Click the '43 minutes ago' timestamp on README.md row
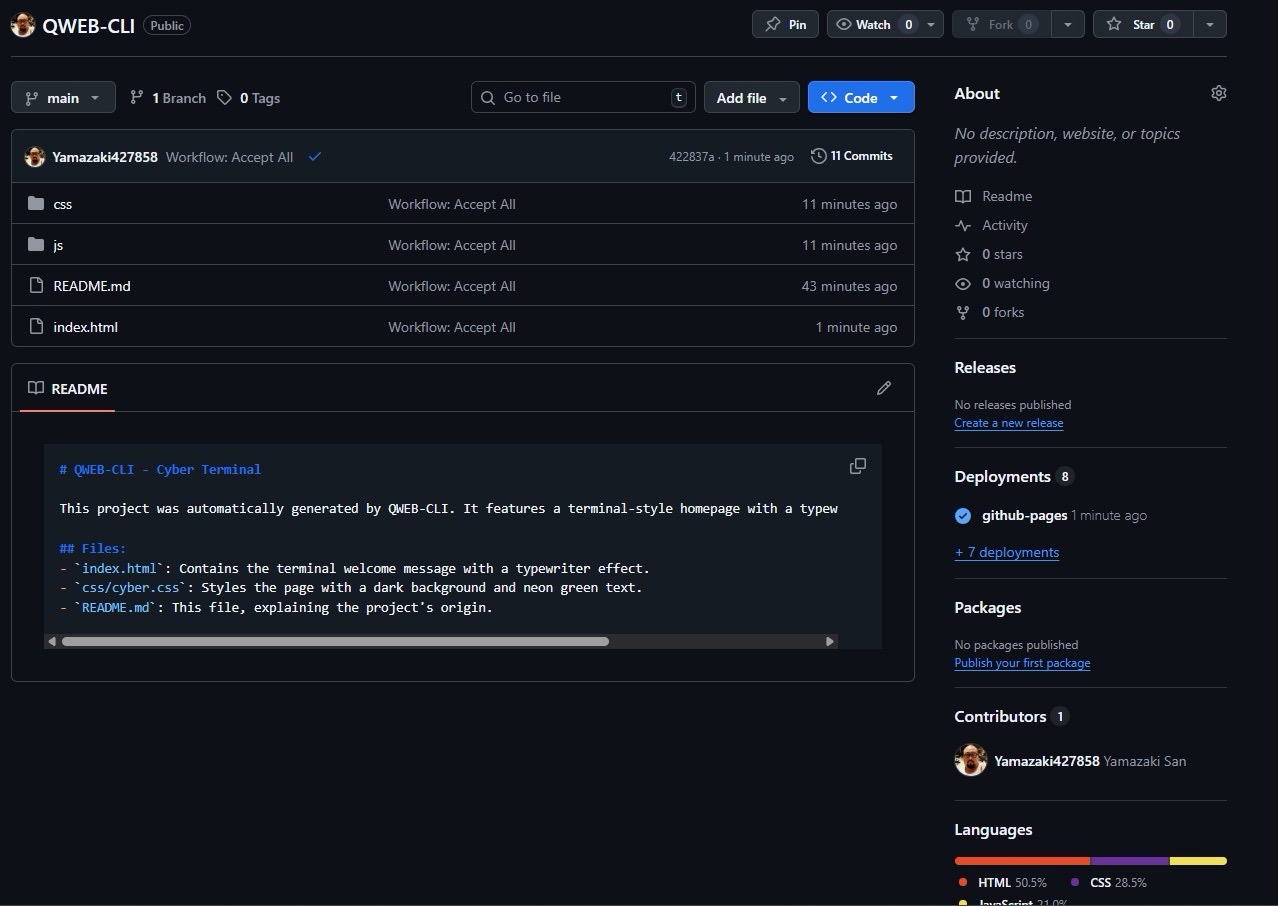 [x=849, y=286]
